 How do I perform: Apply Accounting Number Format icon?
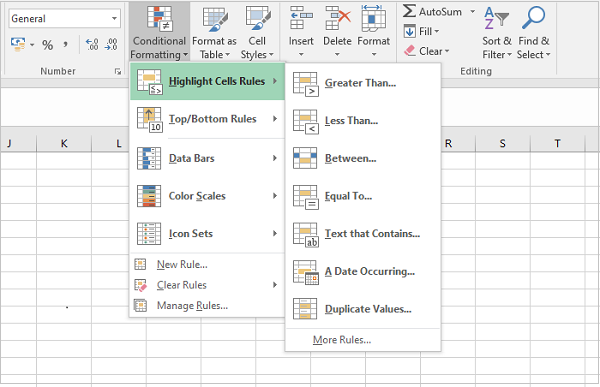pos(18,44)
